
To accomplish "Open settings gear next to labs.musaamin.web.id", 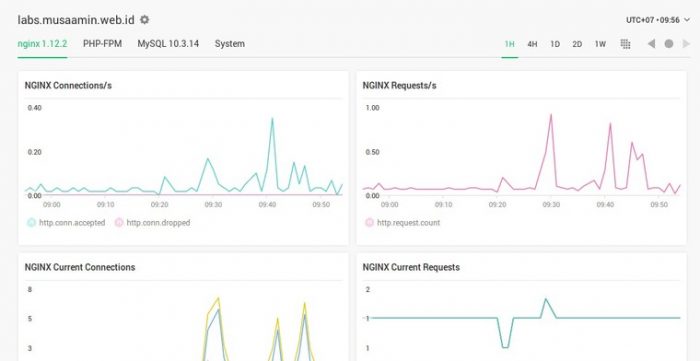I will click(144, 20).
